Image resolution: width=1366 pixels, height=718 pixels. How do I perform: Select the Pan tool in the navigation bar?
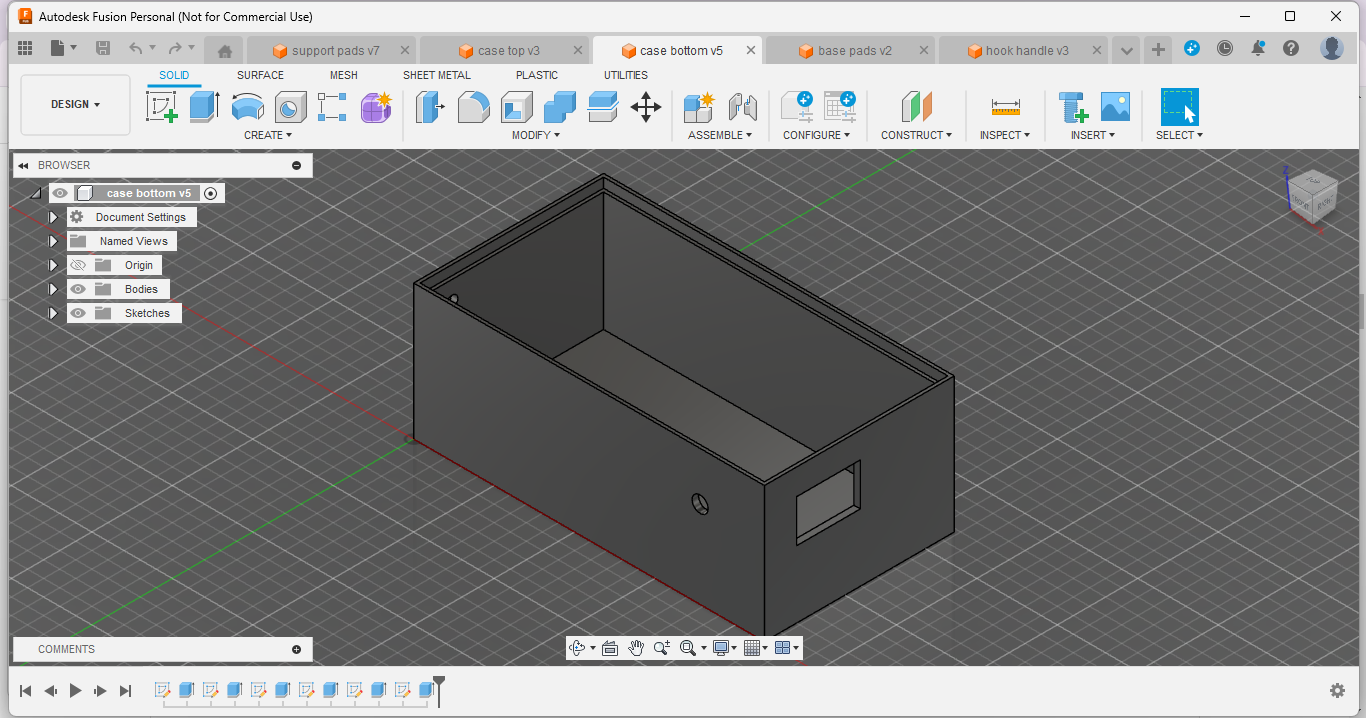click(636, 648)
